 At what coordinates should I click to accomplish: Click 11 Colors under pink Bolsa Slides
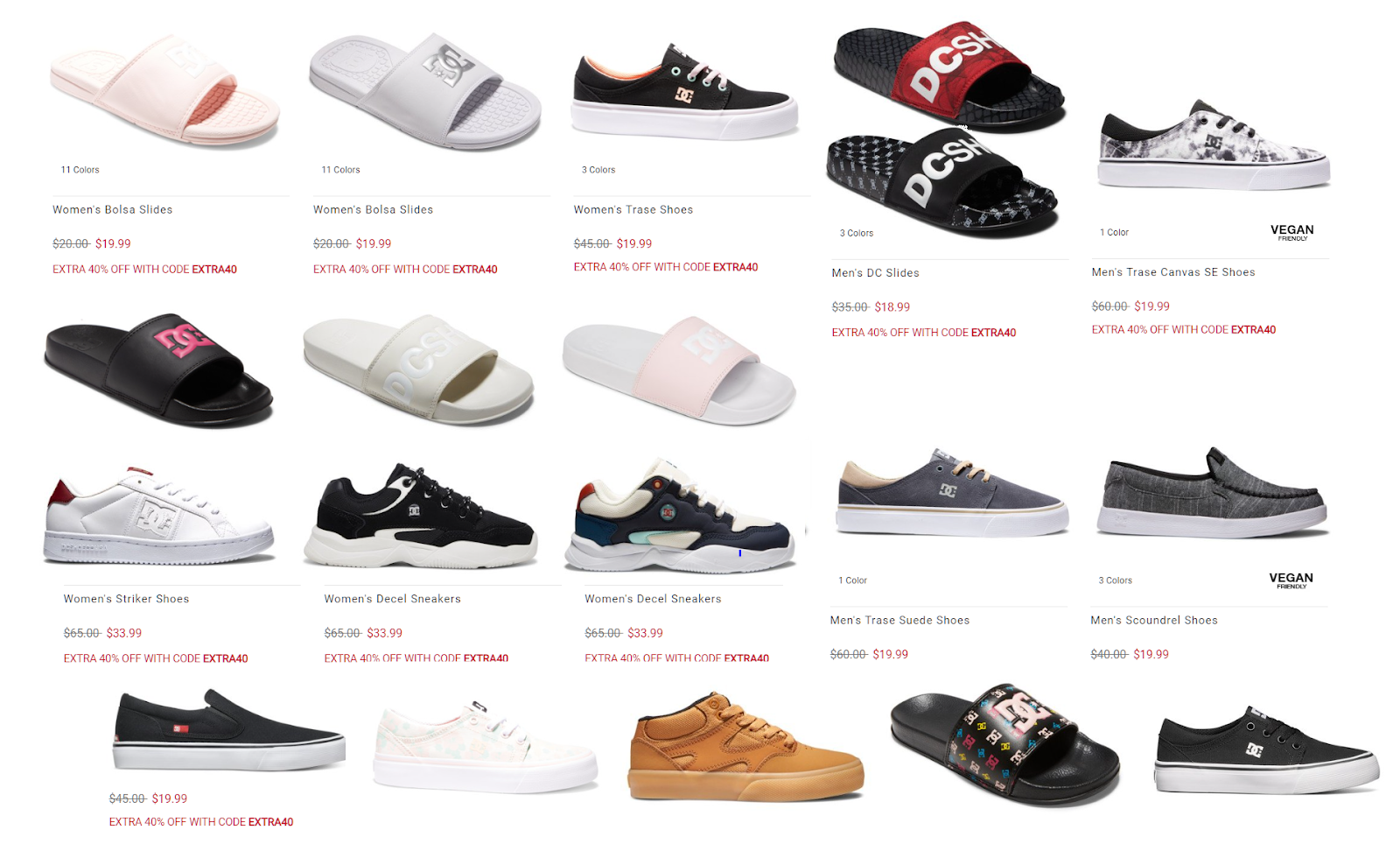coord(80,170)
